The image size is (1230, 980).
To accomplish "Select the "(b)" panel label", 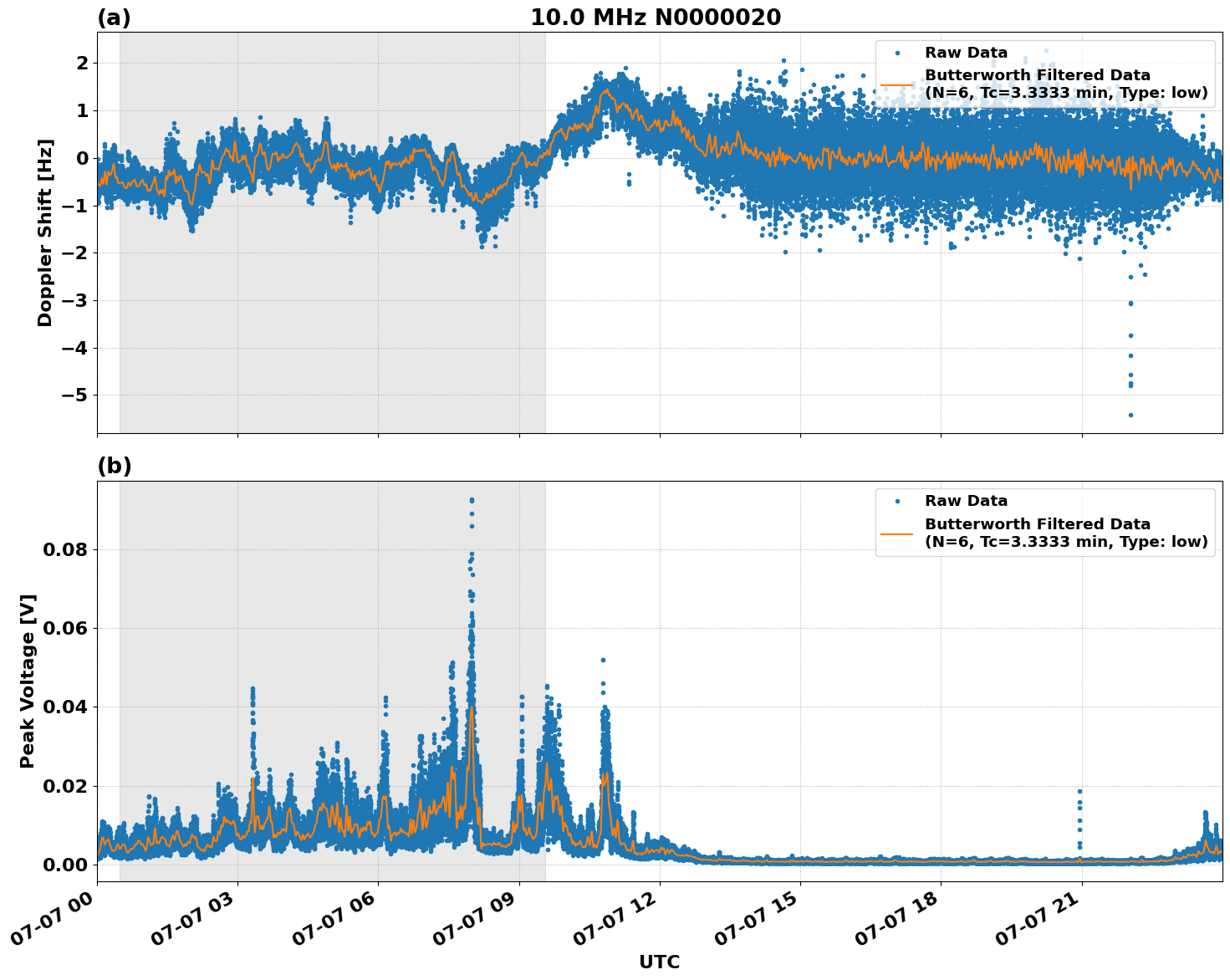I will point(115,467).
